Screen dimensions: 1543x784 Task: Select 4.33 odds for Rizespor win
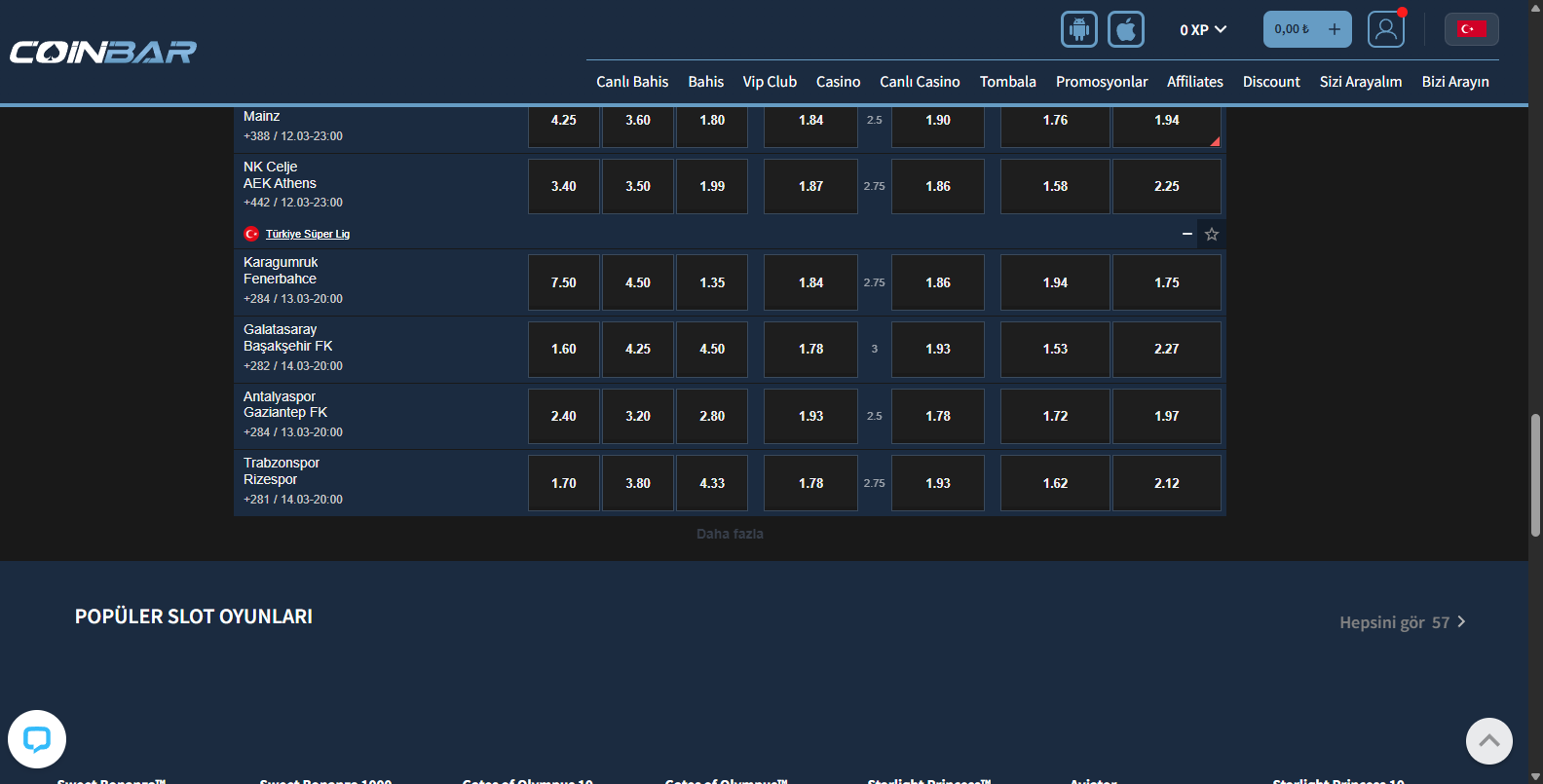[x=712, y=483]
